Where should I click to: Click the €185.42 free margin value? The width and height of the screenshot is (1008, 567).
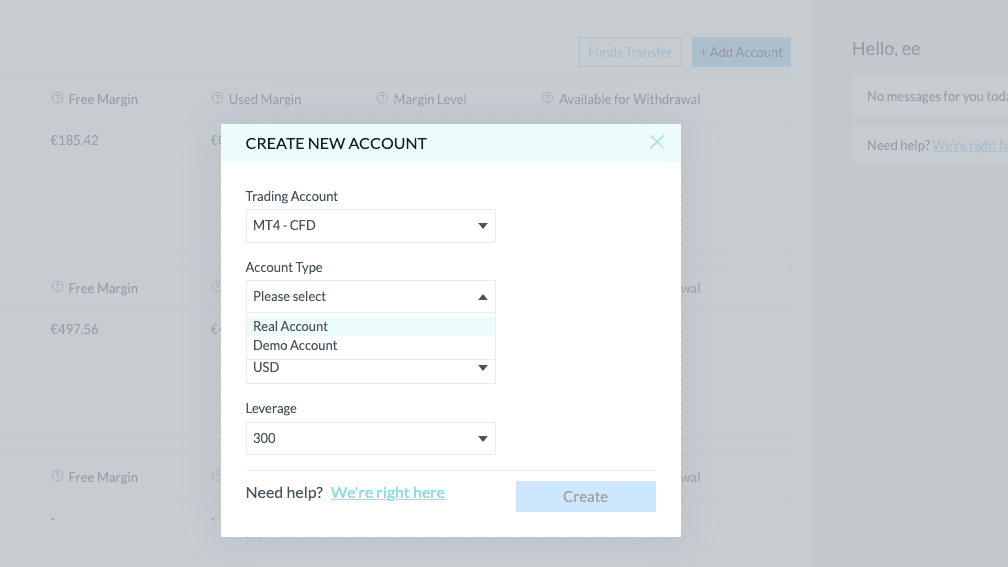[75, 141]
